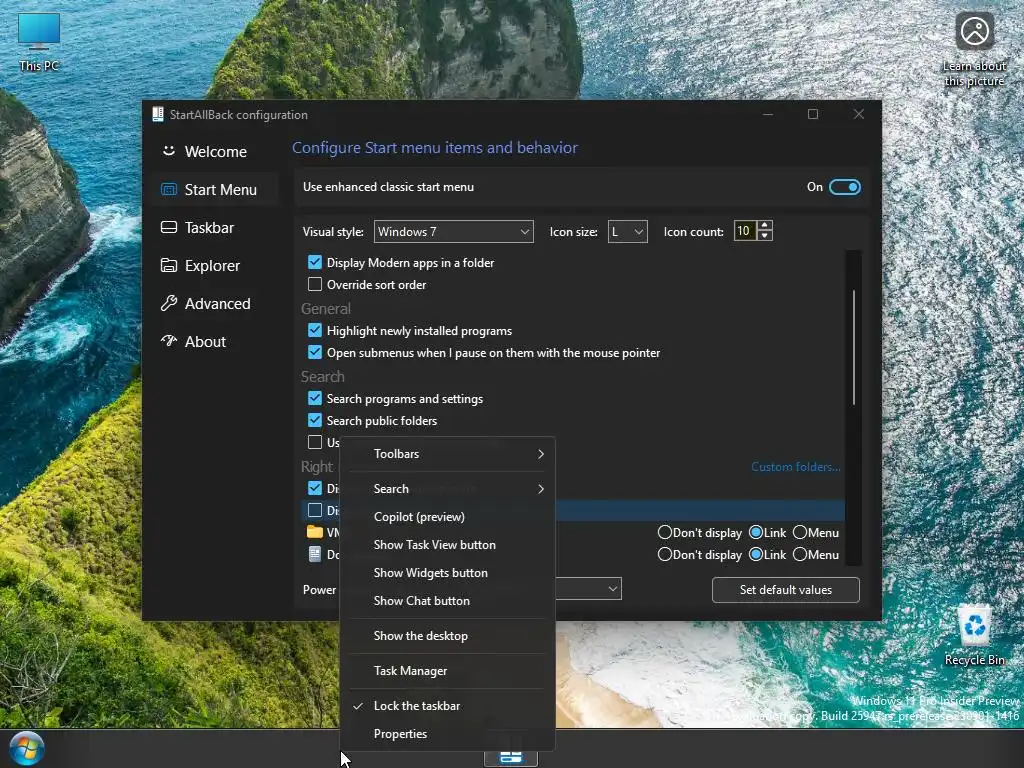Uncheck Search public folders
This screenshot has width=1024, height=768.
(x=315, y=420)
